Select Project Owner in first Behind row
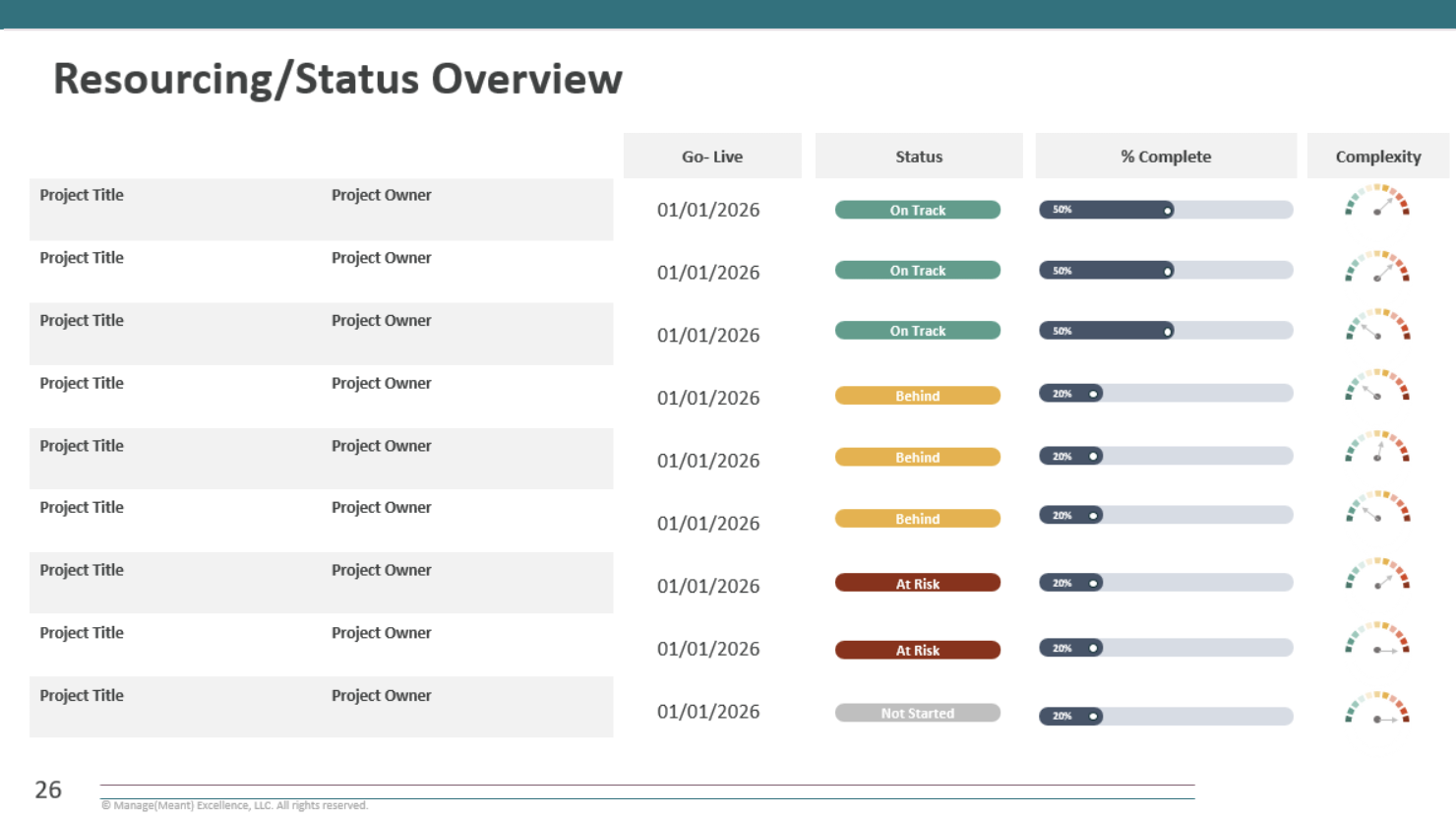This screenshot has height=819, width=1456. point(382,383)
